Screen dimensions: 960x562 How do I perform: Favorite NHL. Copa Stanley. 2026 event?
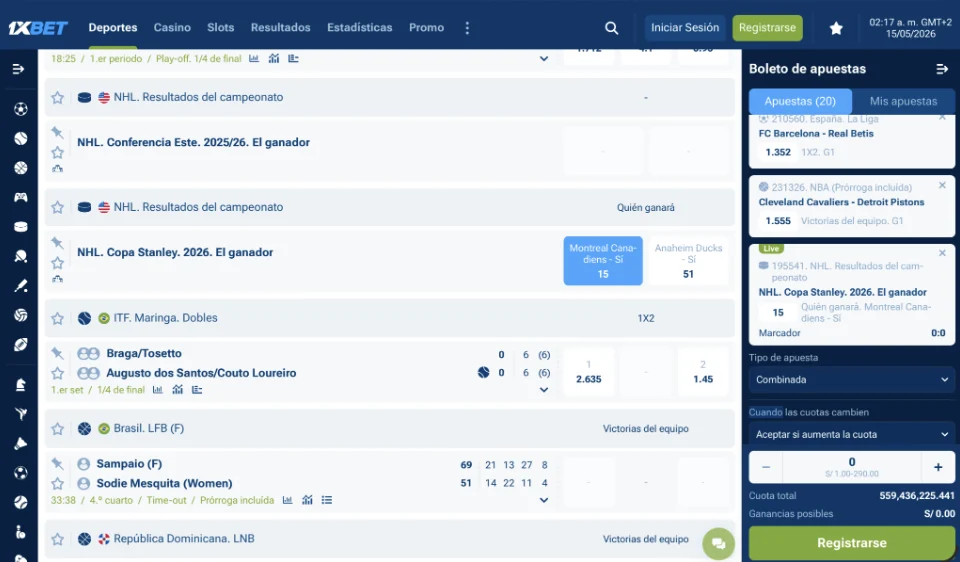coord(58,263)
